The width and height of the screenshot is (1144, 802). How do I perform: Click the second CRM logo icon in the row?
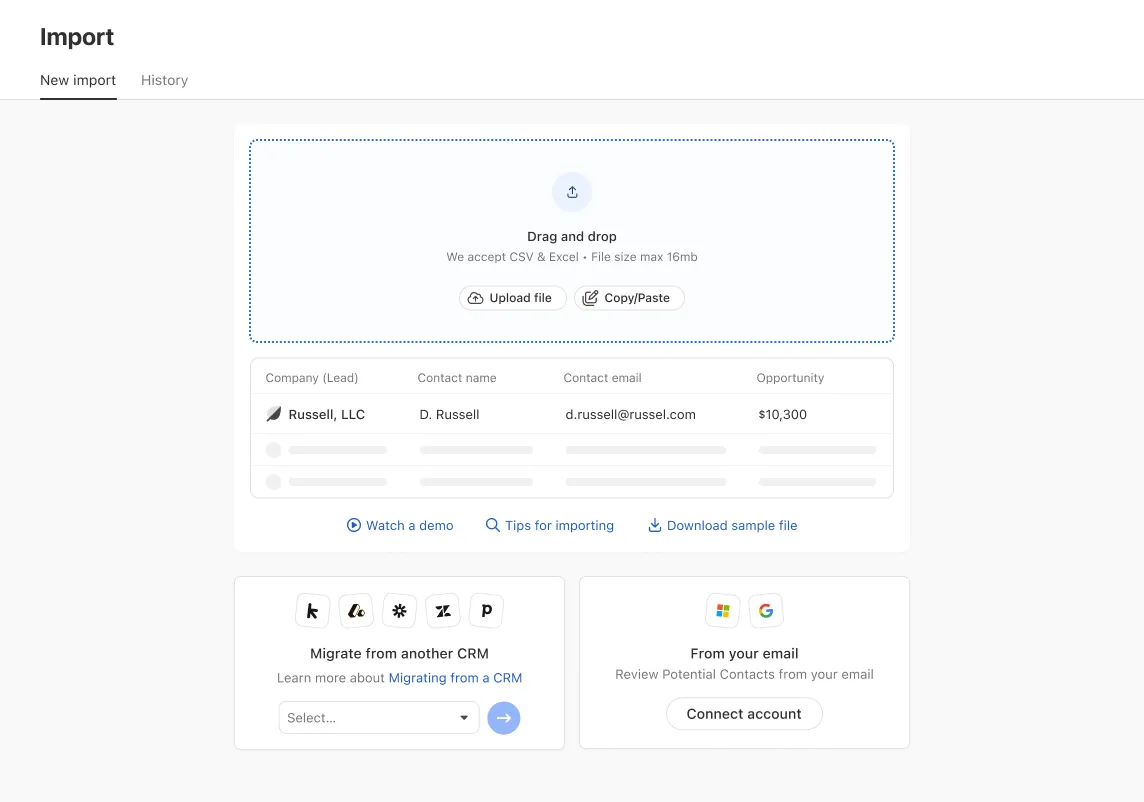(356, 611)
